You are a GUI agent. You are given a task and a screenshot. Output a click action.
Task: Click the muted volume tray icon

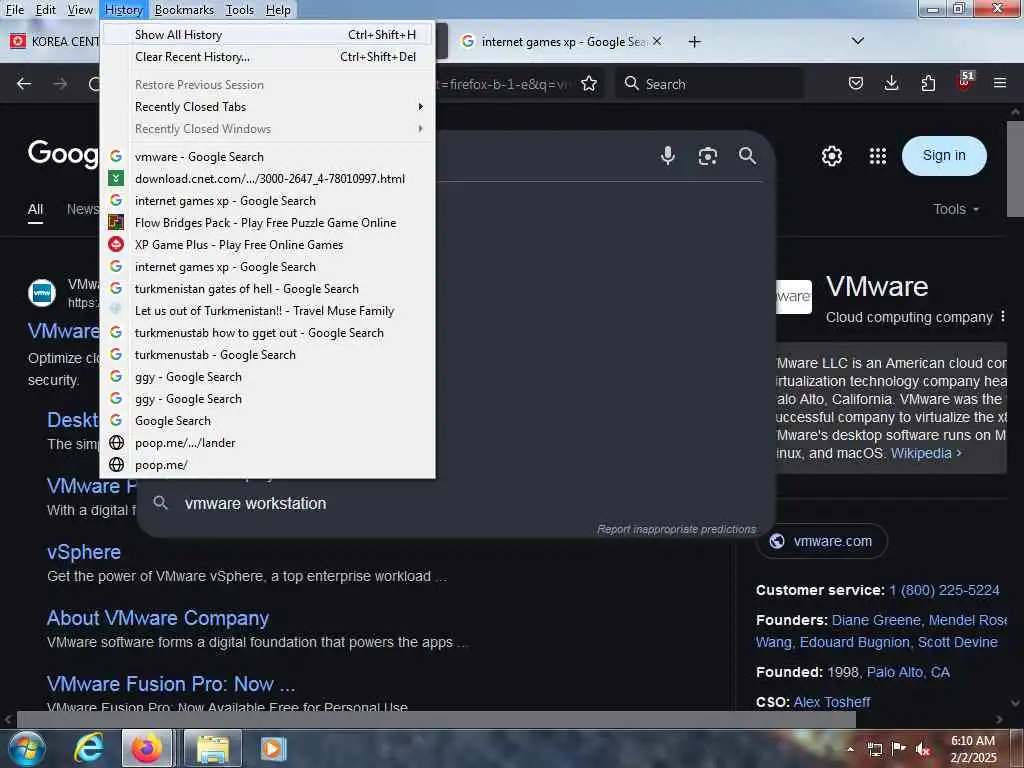coord(923,749)
